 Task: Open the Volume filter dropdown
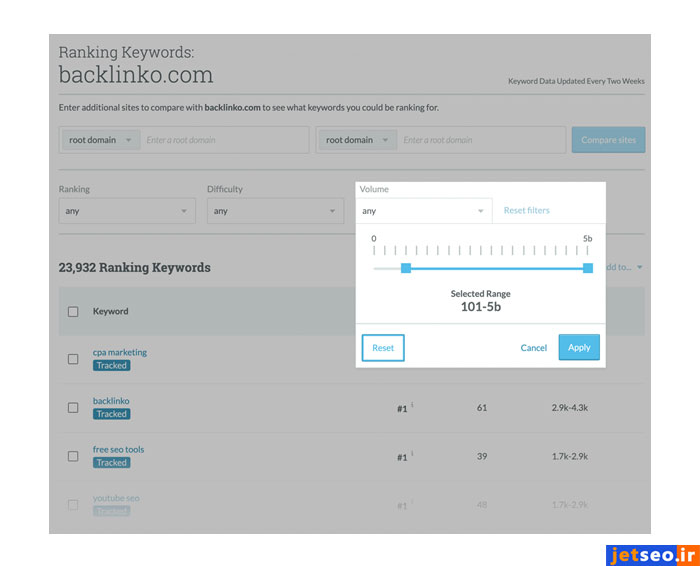424,211
